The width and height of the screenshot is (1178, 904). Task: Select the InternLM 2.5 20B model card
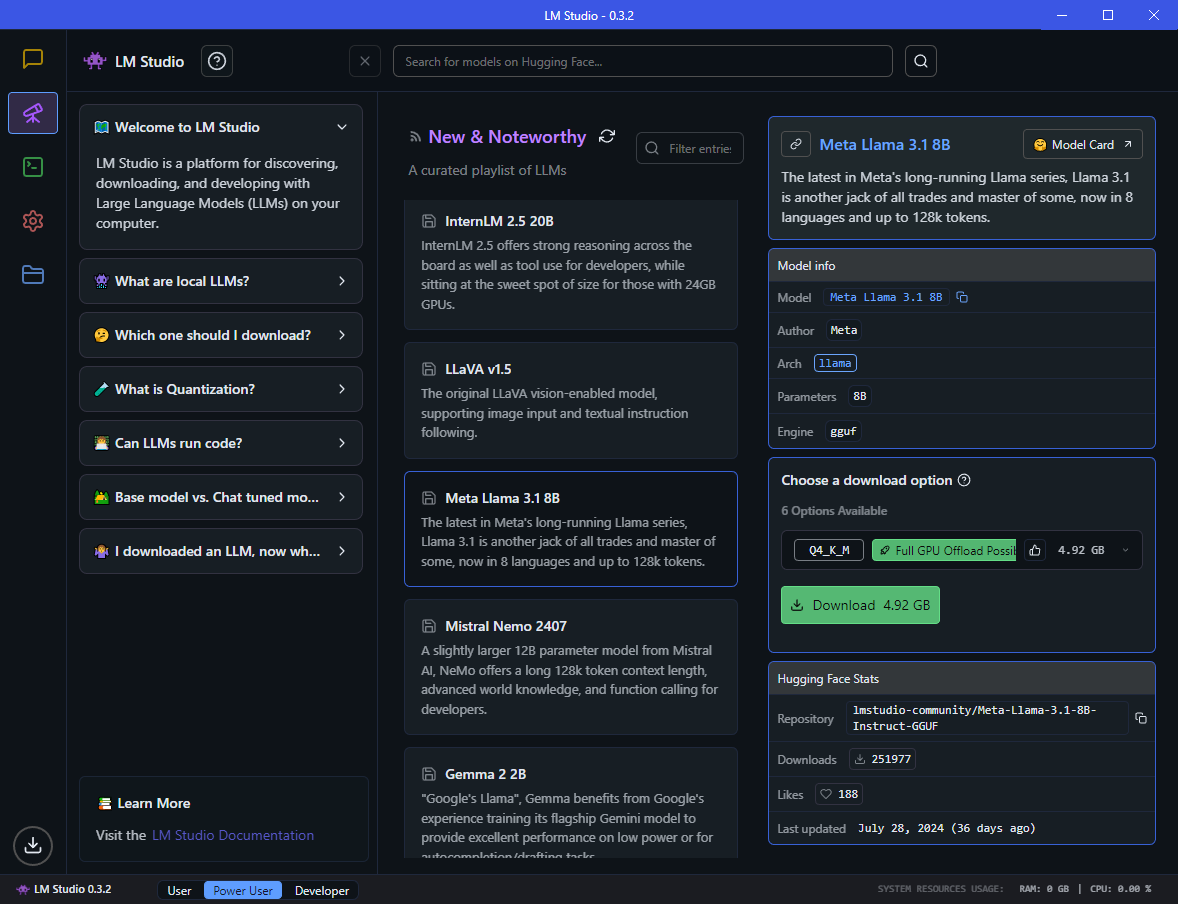pyautogui.click(x=571, y=265)
